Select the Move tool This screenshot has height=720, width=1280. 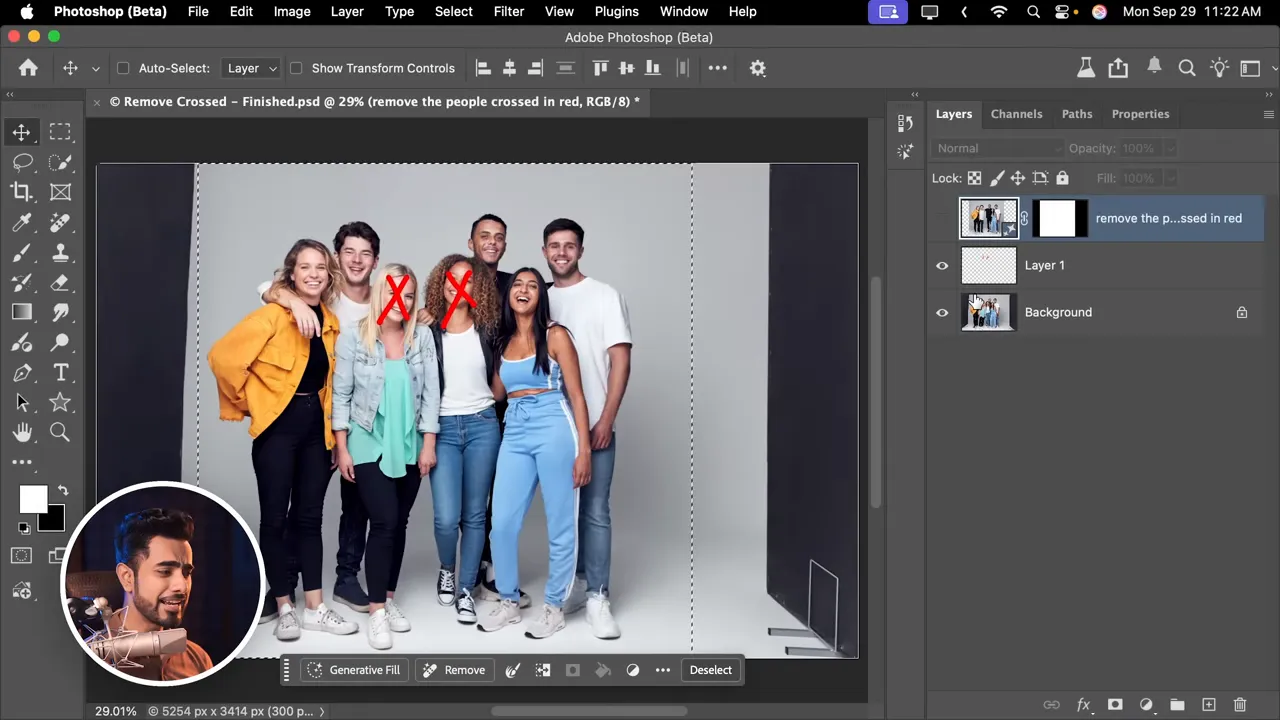pos(21,132)
